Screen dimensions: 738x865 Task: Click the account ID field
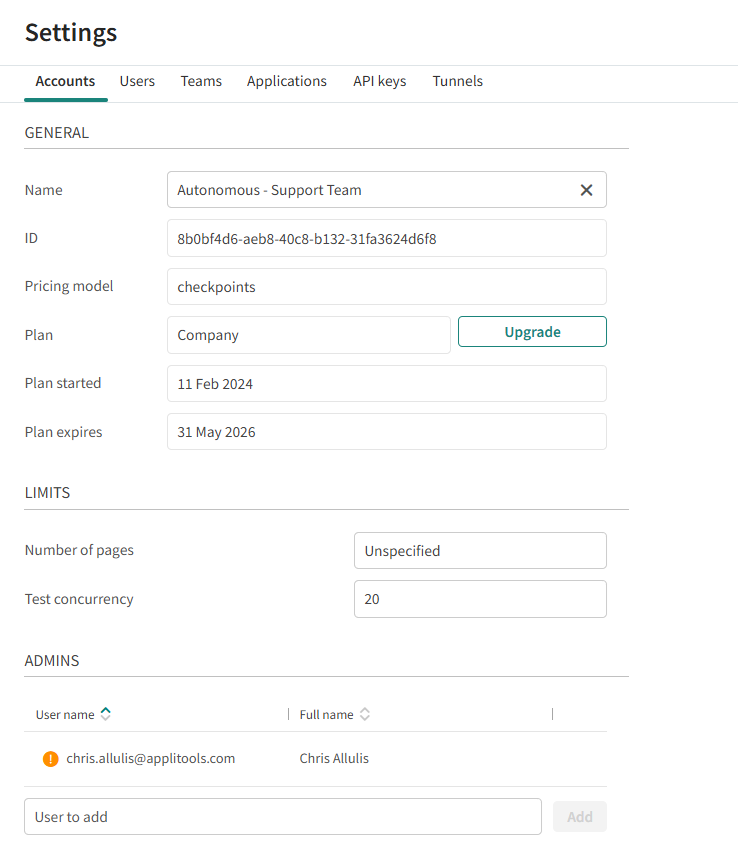(x=386, y=238)
